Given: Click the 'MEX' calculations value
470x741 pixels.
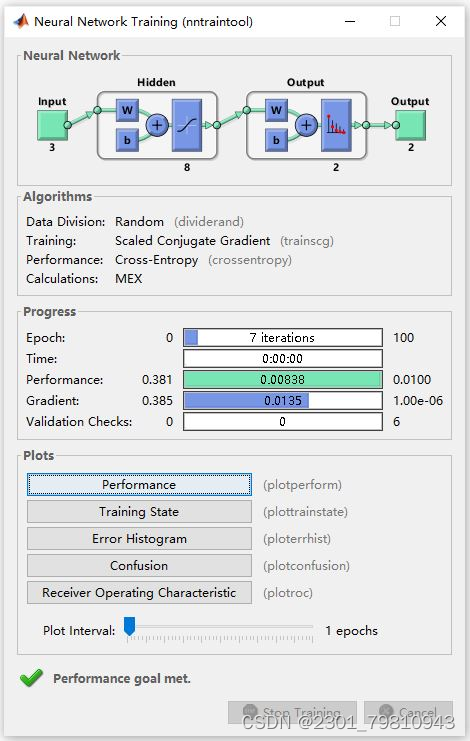Looking at the screenshot, I should (128, 279).
